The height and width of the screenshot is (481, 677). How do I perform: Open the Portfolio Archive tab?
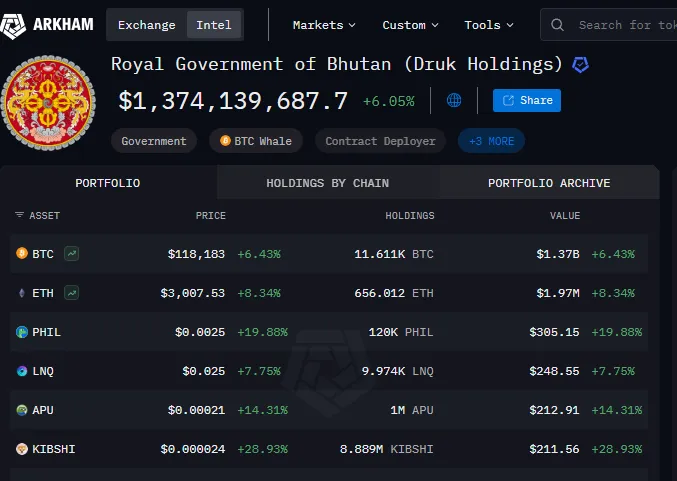548,183
